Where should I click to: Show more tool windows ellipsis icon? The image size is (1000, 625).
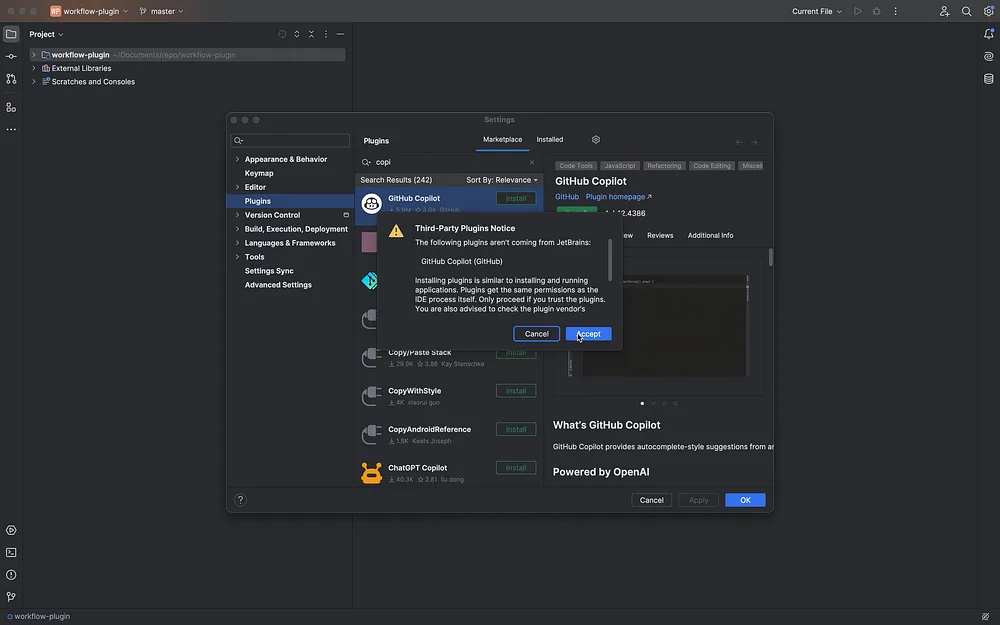coord(11,129)
